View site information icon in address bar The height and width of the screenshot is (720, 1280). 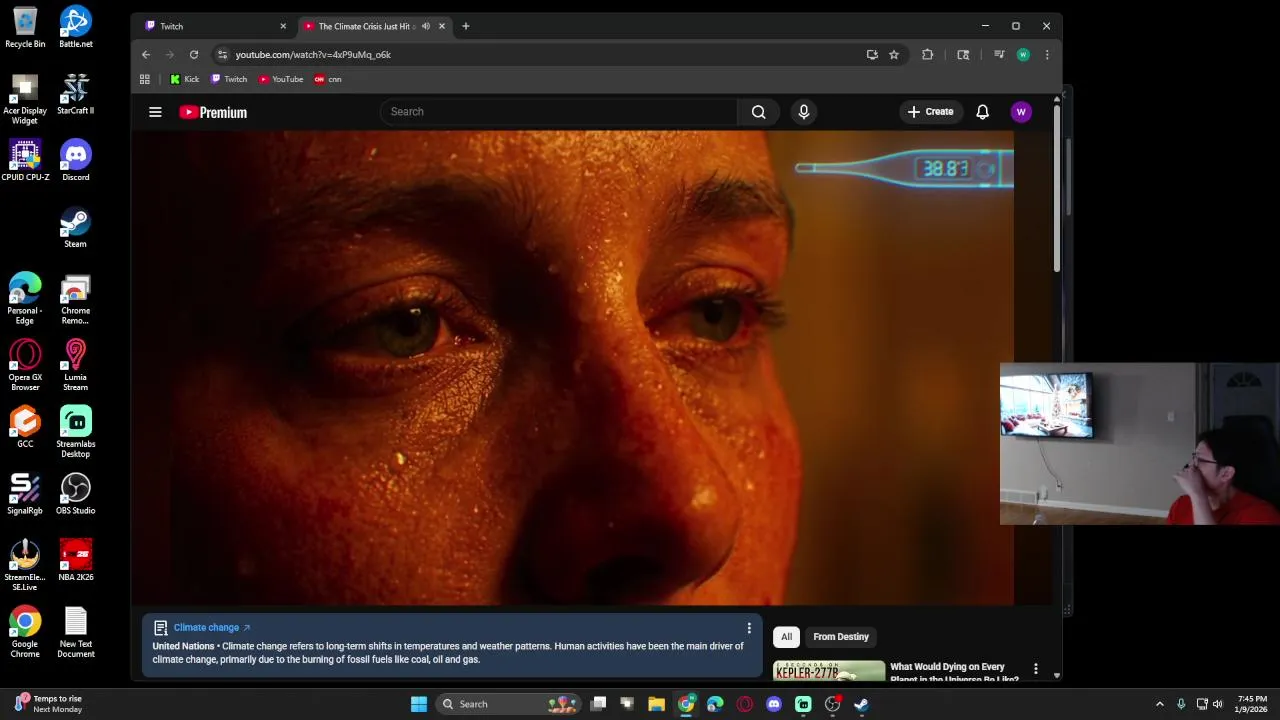[x=222, y=55]
